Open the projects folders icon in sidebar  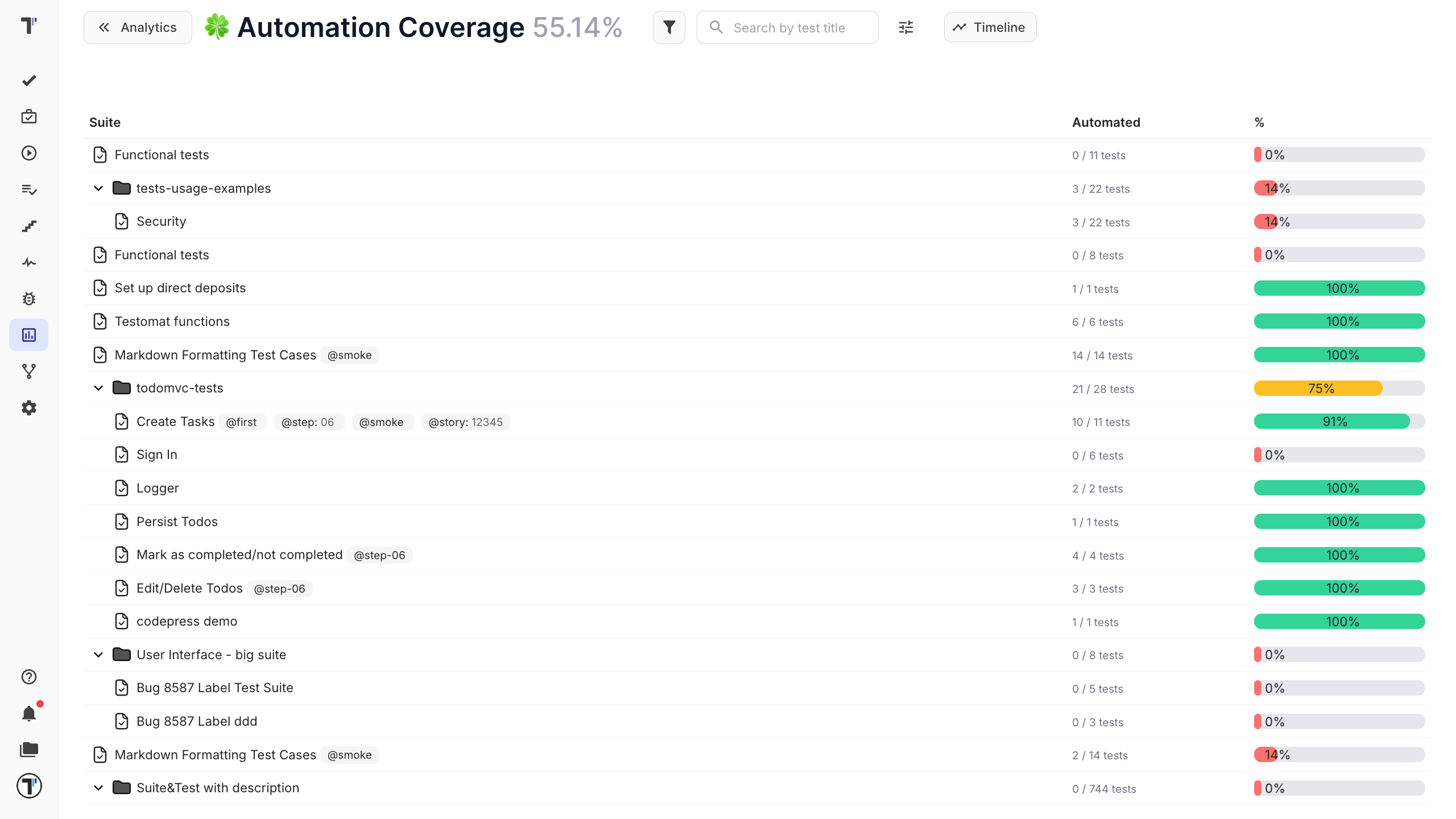(x=29, y=750)
